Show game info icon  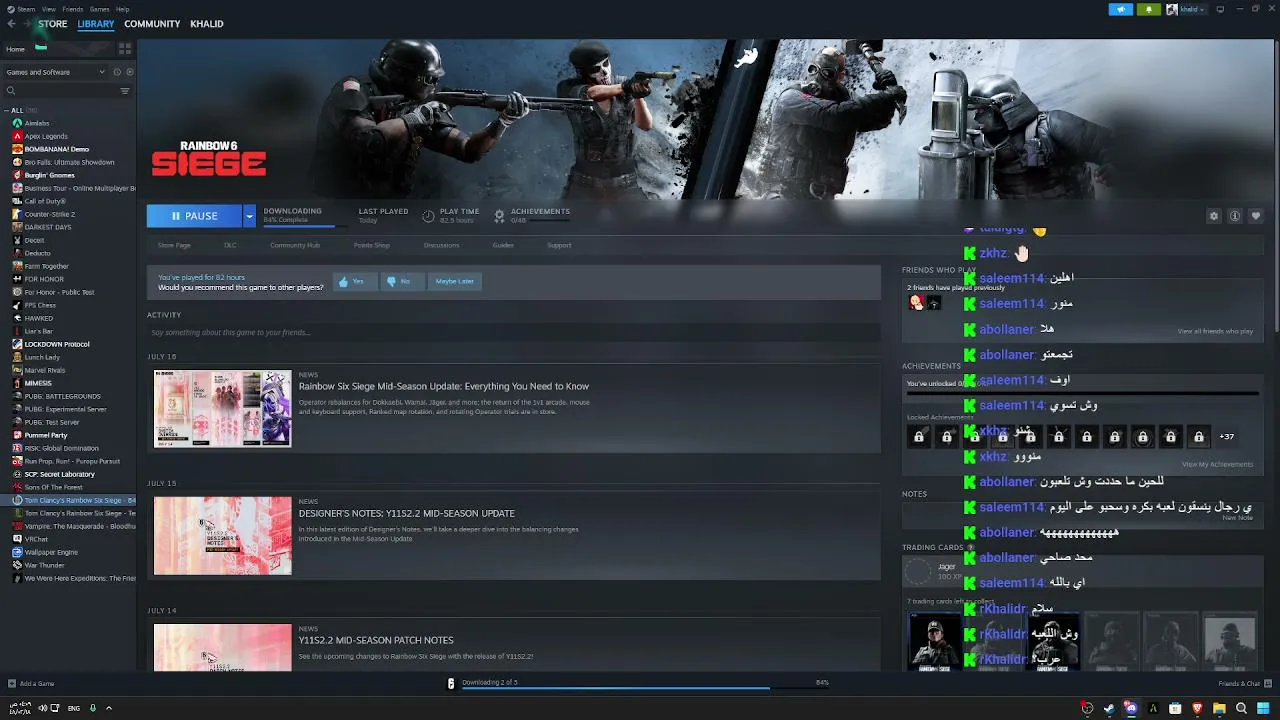[x=1235, y=216]
